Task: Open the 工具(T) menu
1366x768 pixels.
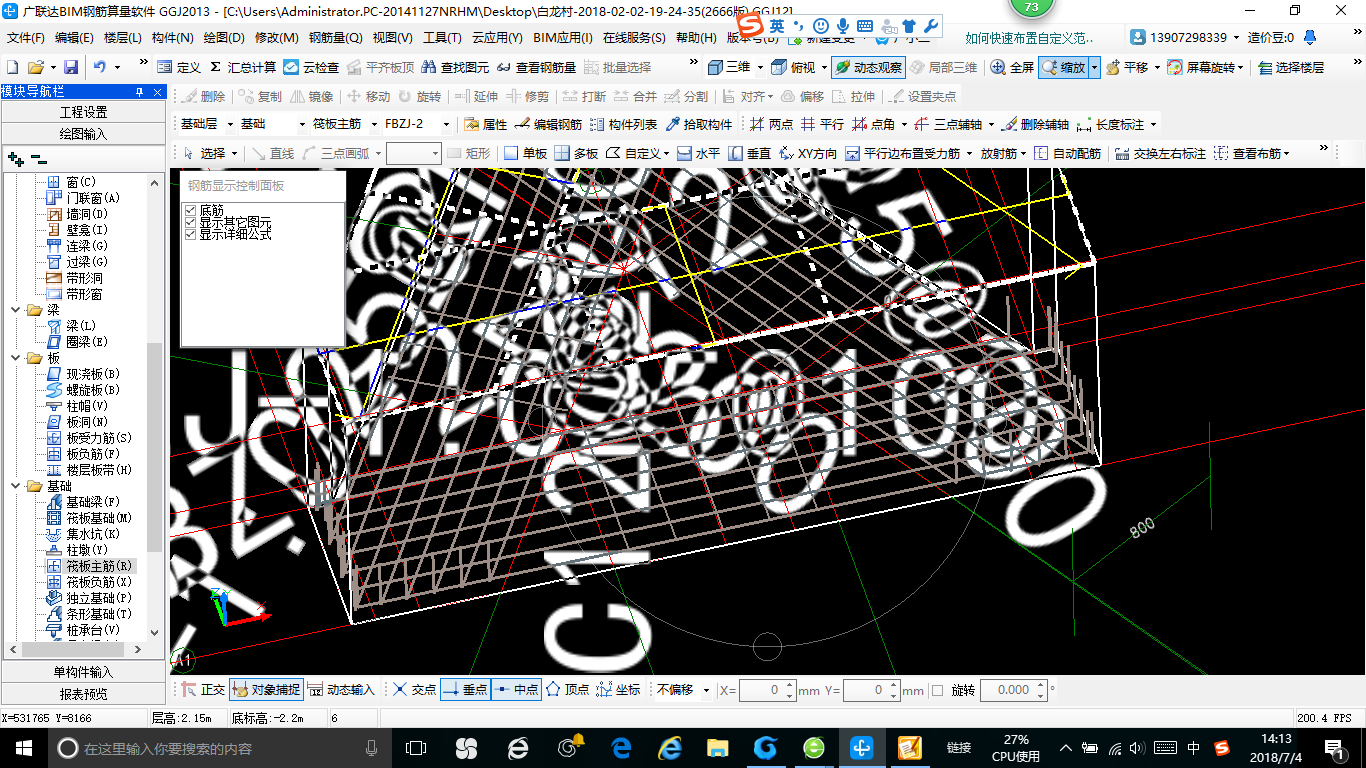Action: [442, 38]
